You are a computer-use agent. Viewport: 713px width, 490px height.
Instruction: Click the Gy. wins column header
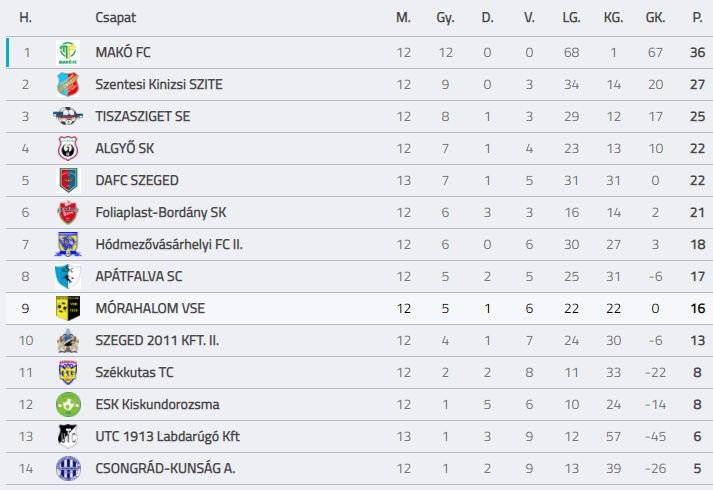pyautogui.click(x=445, y=18)
